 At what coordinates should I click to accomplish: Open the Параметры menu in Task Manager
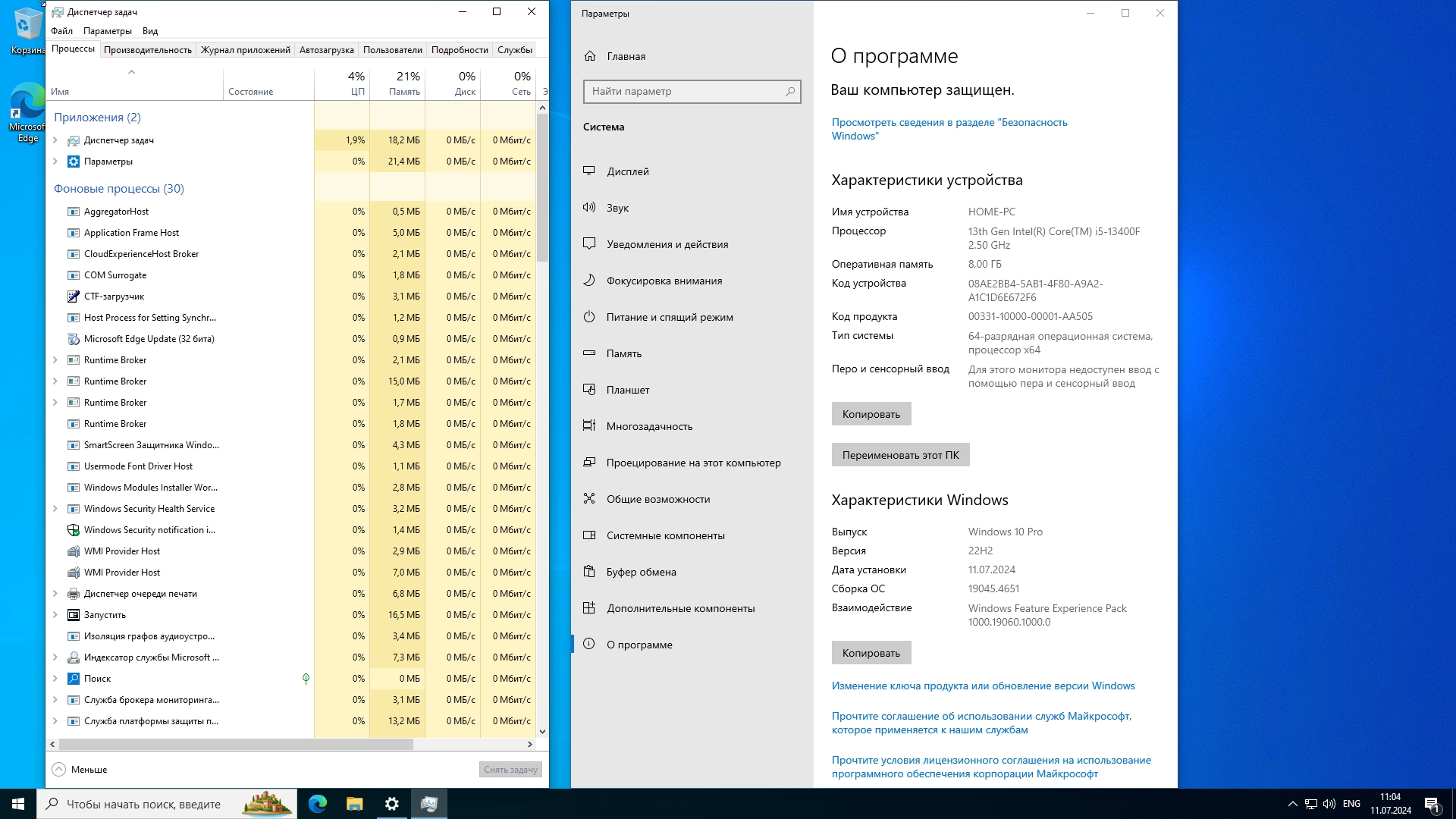click(107, 31)
